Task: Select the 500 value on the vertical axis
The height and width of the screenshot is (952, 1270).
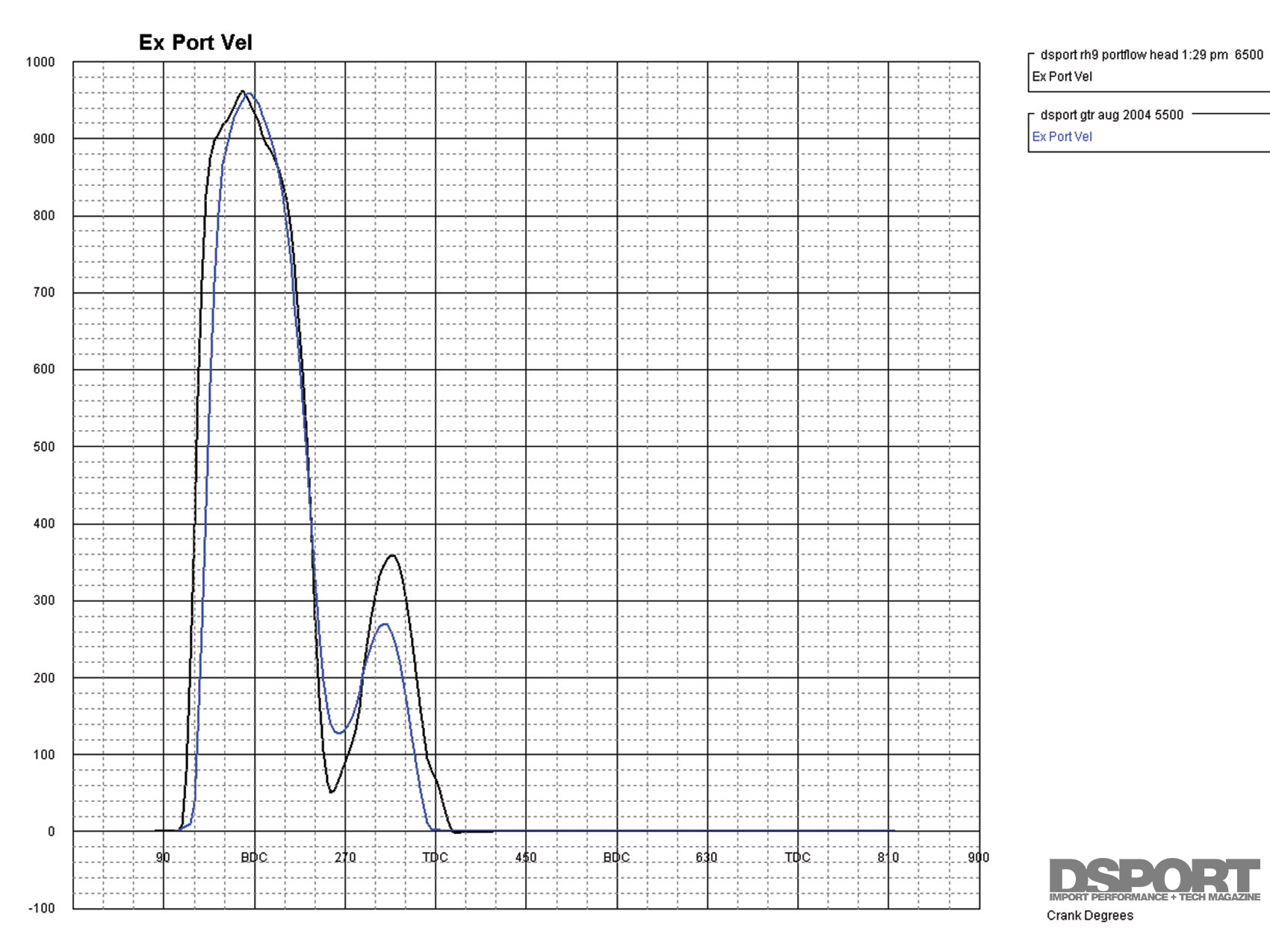Action: pyautogui.click(x=44, y=447)
